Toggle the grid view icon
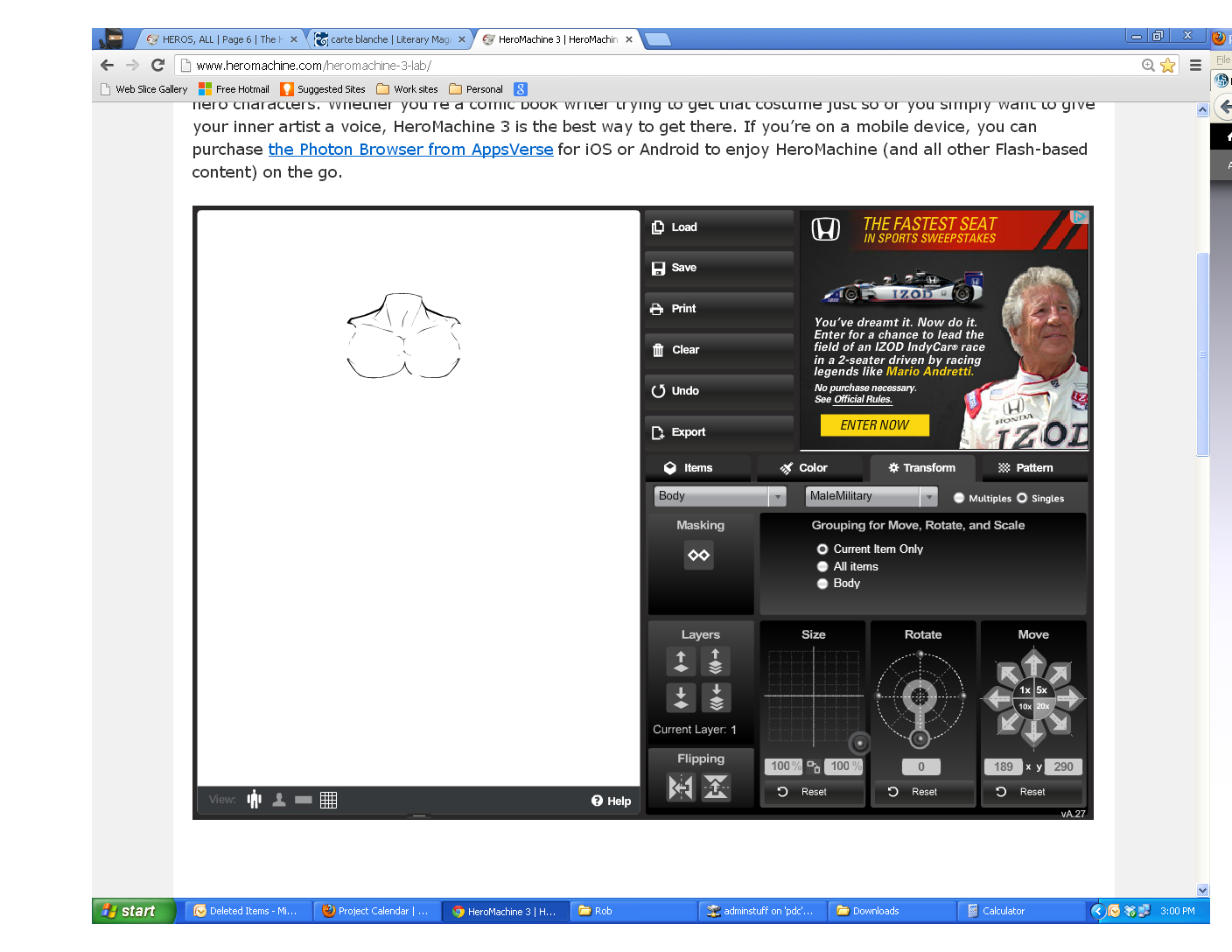This screenshot has height=952, width=1232. tap(328, 800)
